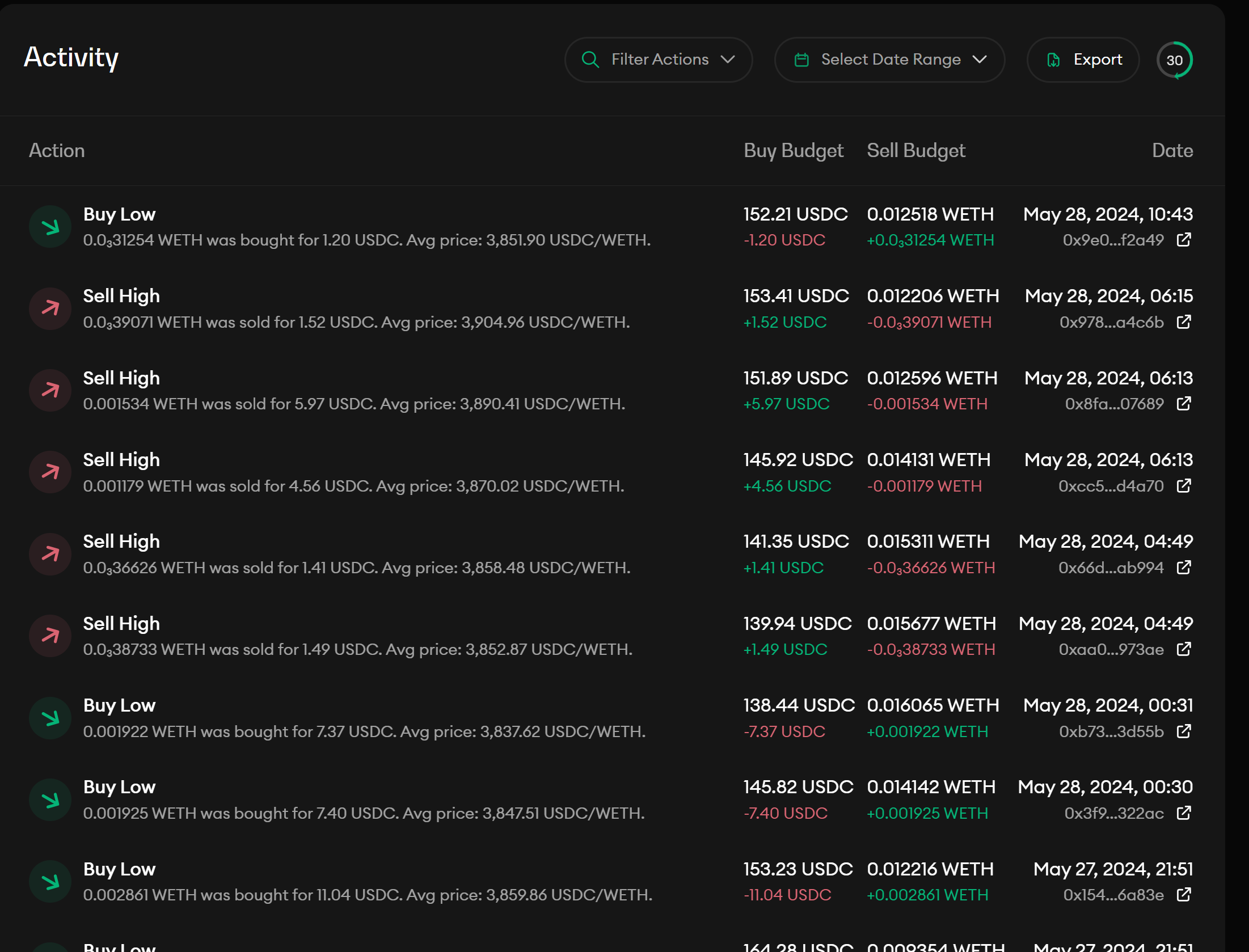Open external link for transaction 0x8fa...07689
Viewport: 1249px width, 952px height.
click(x=1184, y=404)
